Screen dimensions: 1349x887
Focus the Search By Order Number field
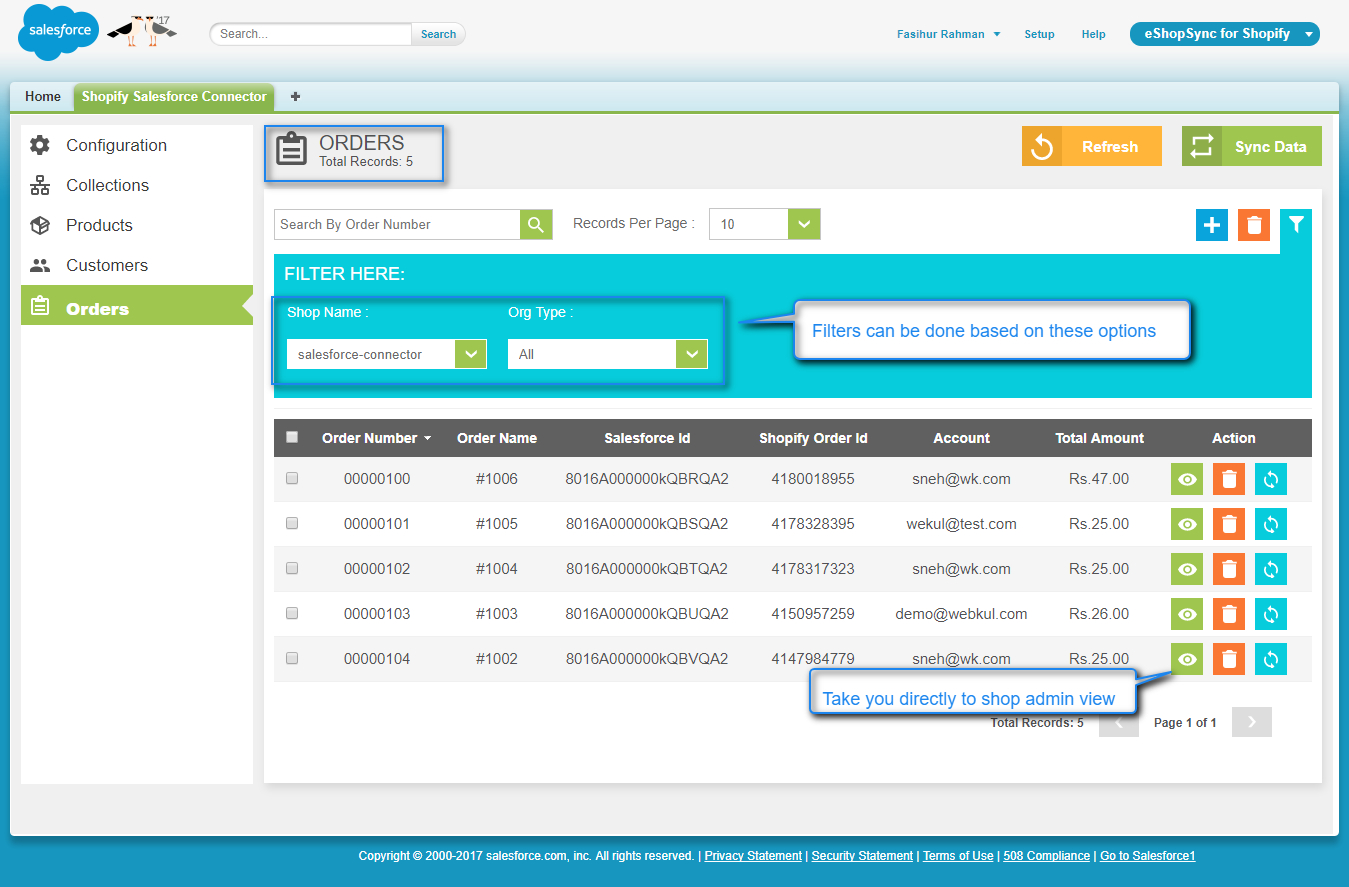pos(397,224)
